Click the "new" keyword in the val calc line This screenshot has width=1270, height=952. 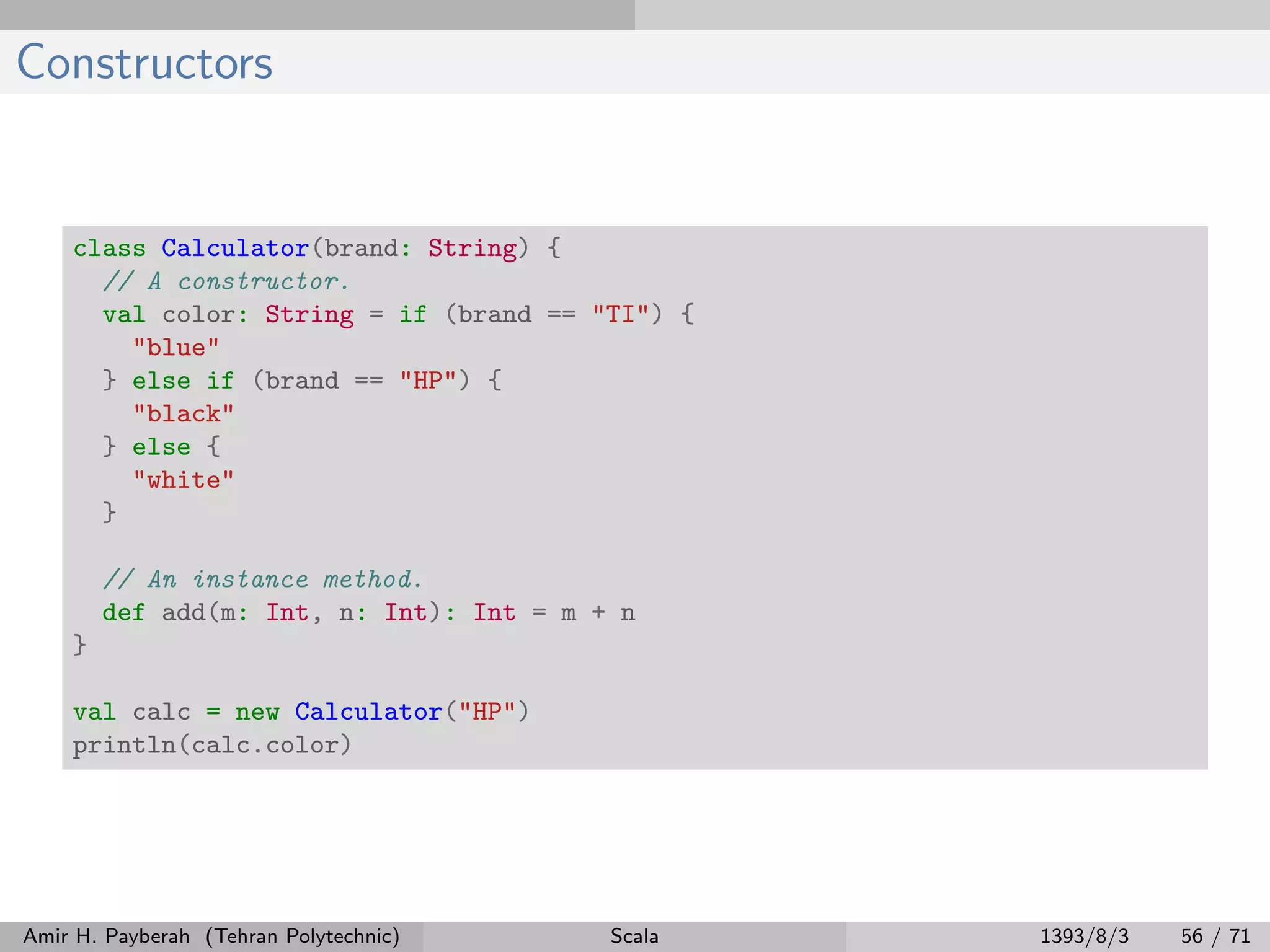click(257, 712)
